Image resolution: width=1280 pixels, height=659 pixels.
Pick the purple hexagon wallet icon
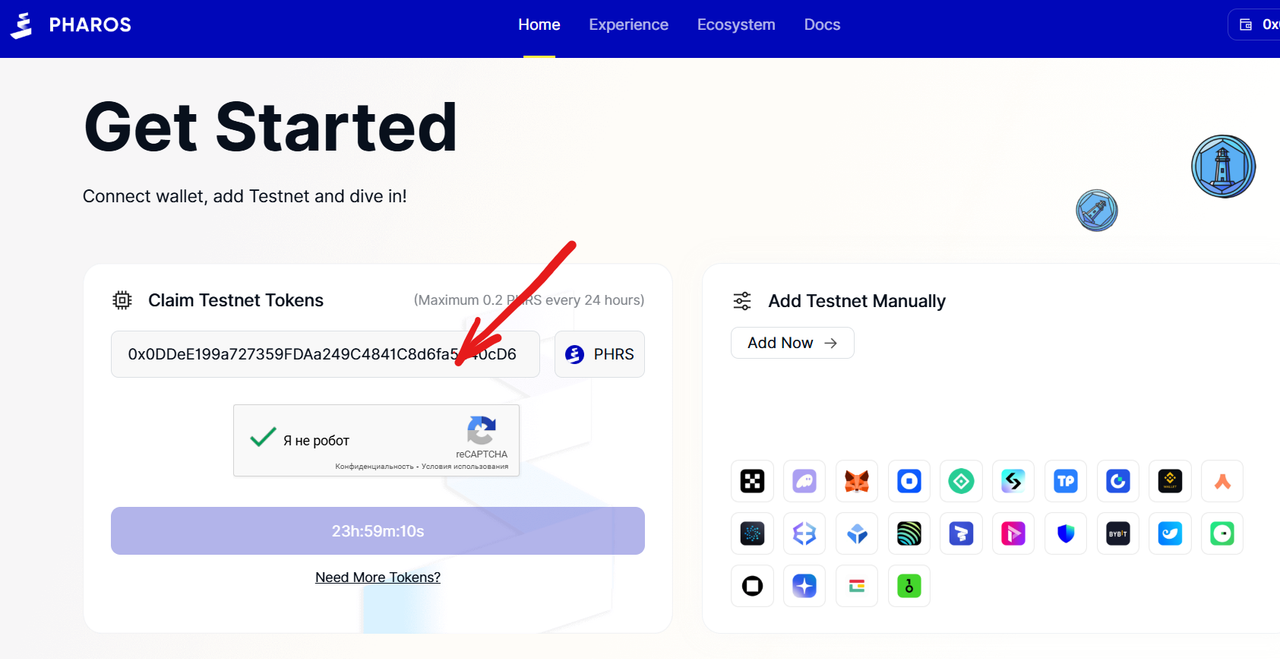(804, 534)
